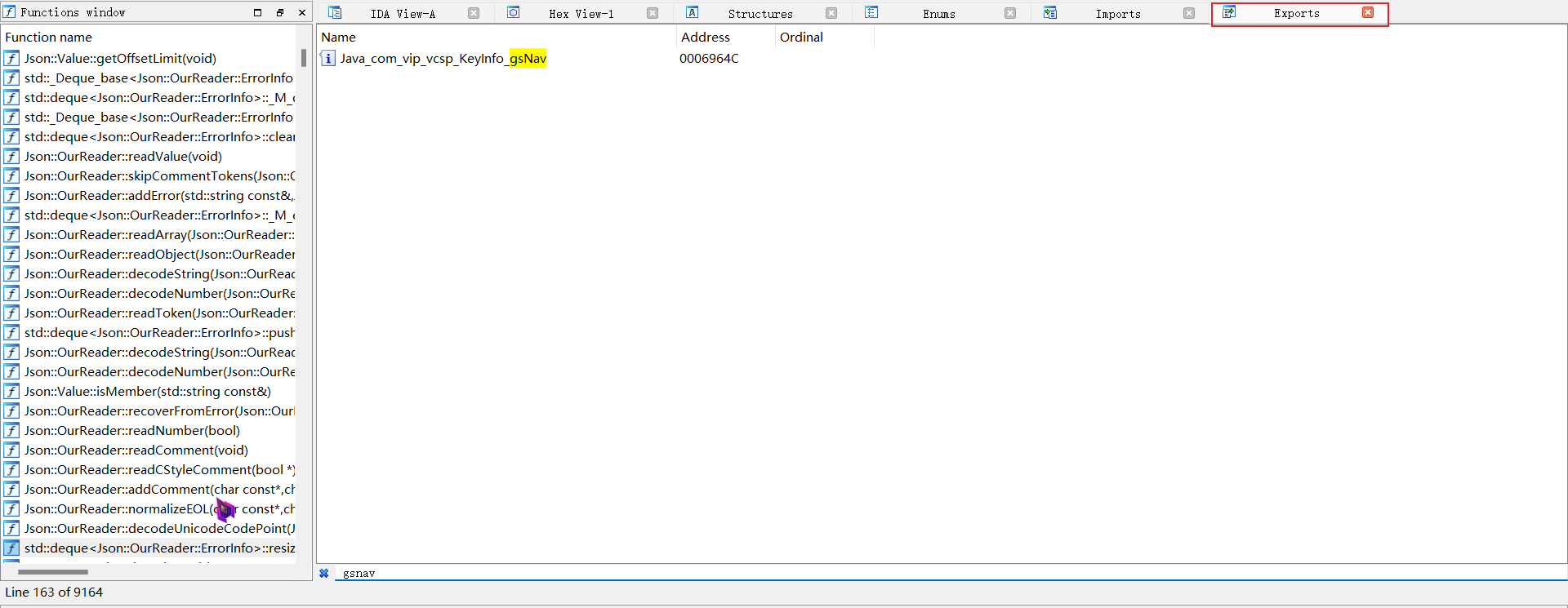
Task: Sort exports by the Name column header
Action: (497, 37)
